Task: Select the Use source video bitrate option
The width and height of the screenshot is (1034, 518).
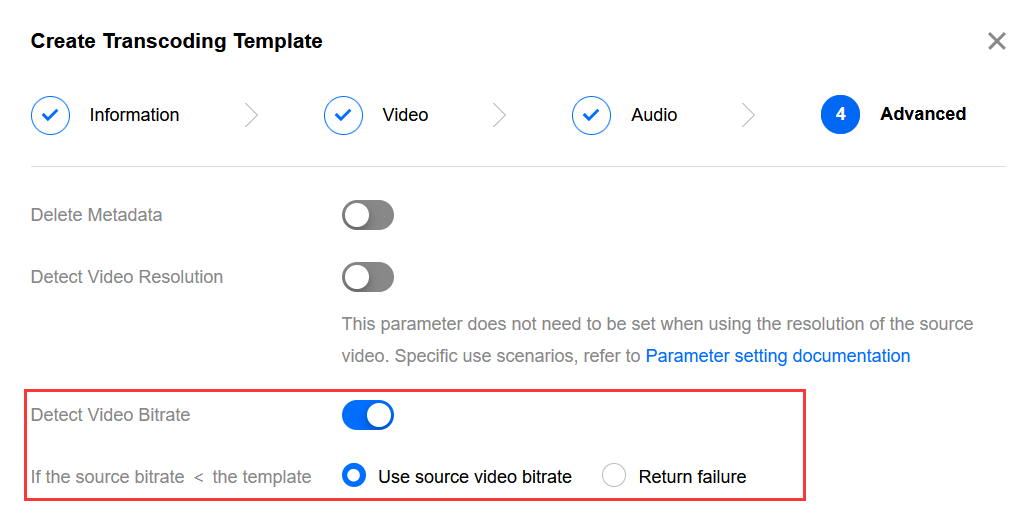Action: click(x=354, y=477)
